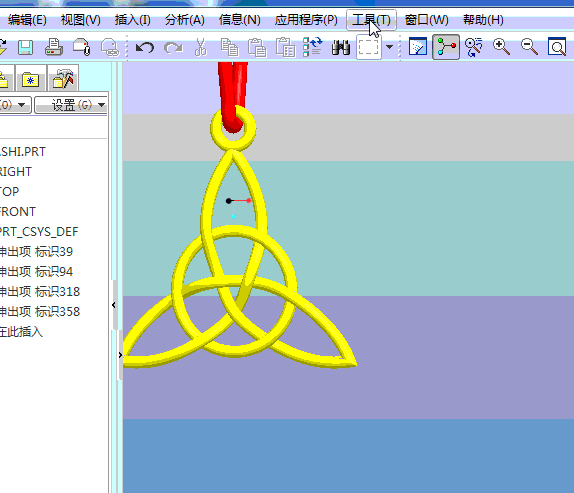Save the model with floppy disk icon

coord(26,48)
